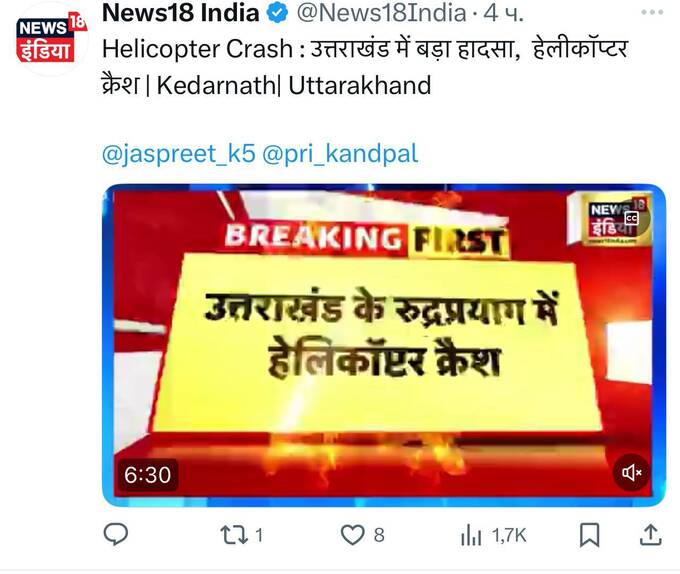Open the reply comment icon

(x=116, y=534)
